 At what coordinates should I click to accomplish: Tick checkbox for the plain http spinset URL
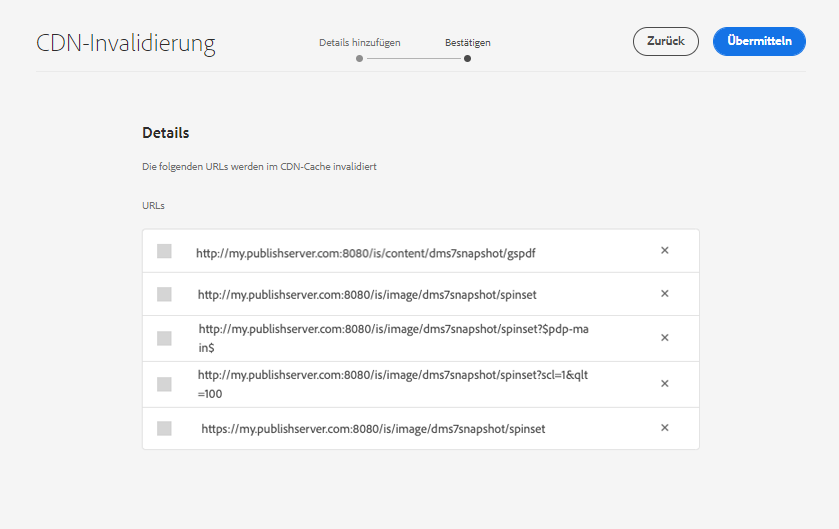pos(164,294)
